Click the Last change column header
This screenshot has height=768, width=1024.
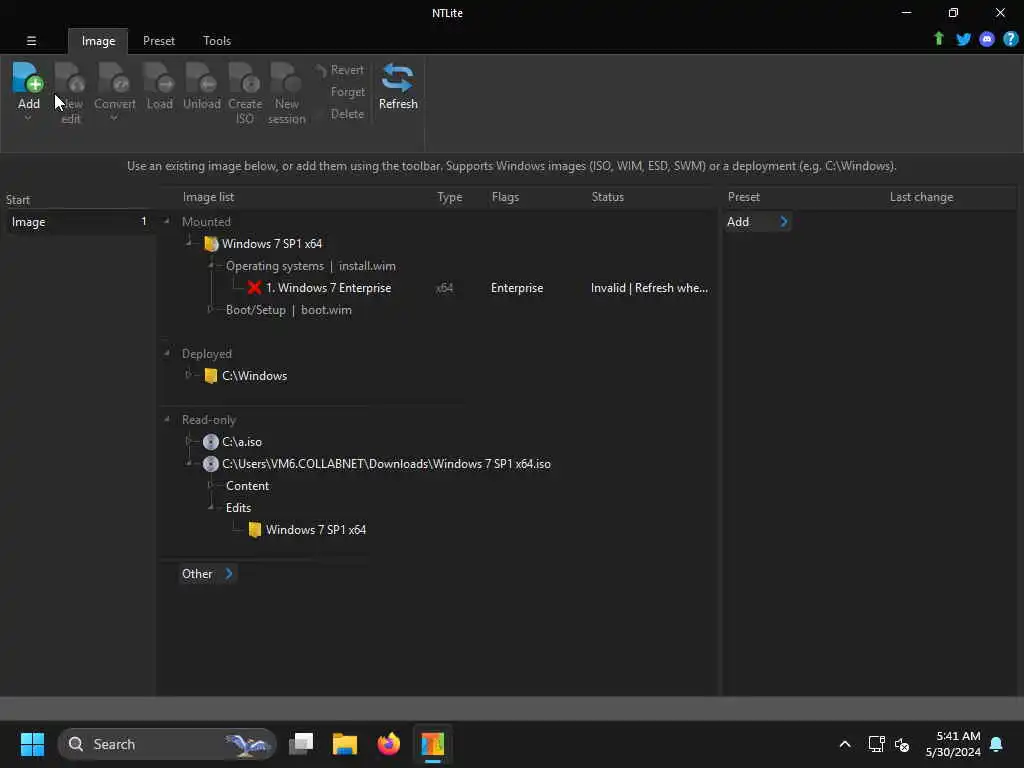[921, 197]
